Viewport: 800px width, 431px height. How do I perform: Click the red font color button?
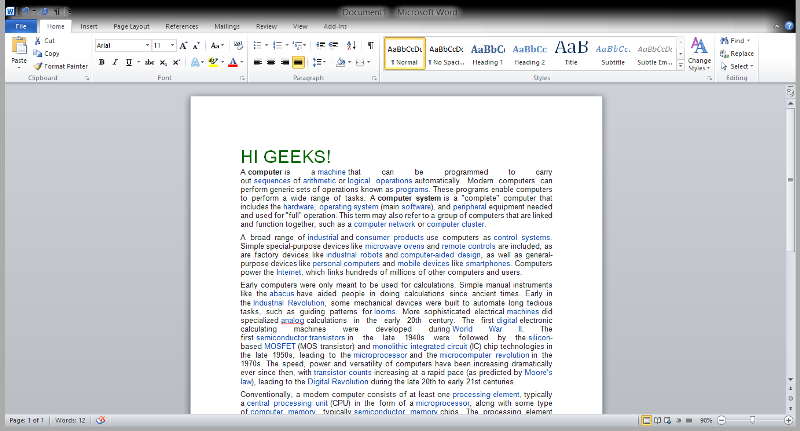click(233, 62)
